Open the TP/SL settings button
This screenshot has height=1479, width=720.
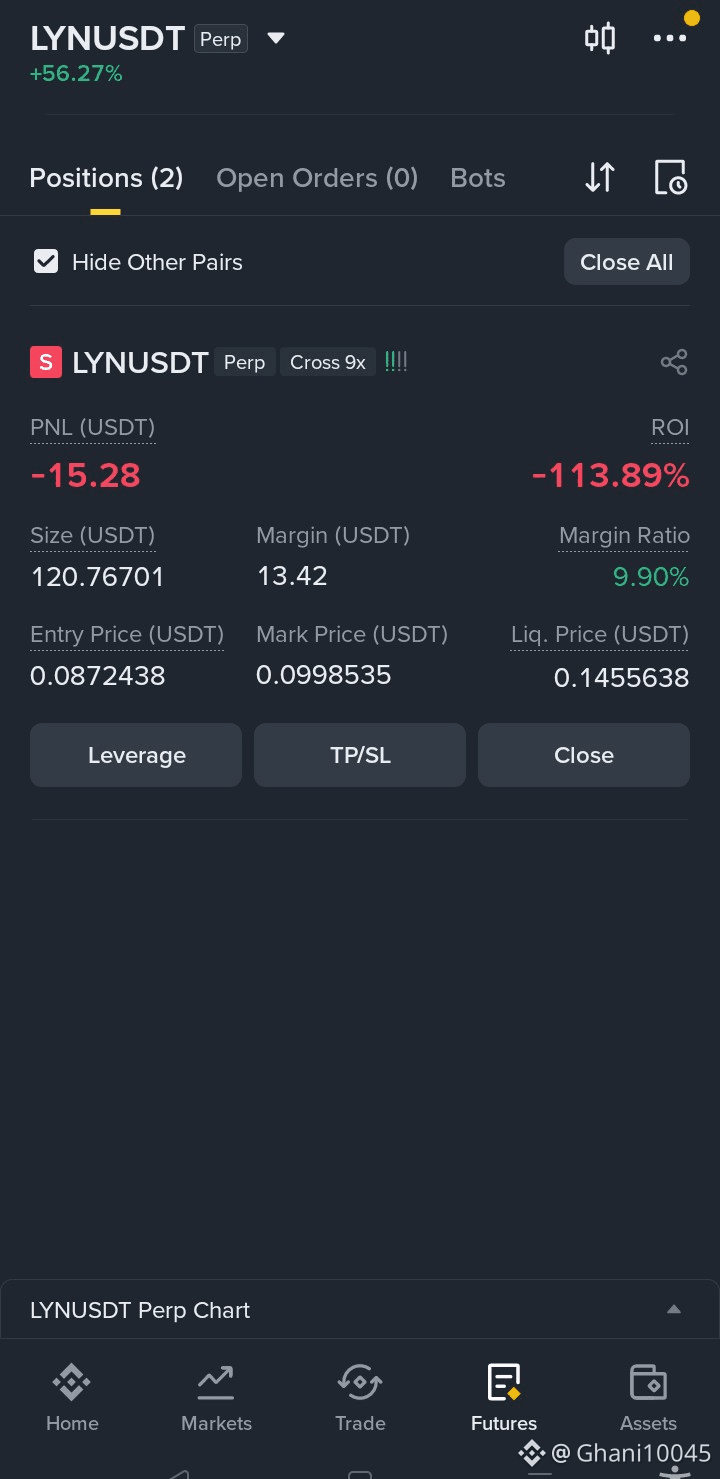(x=360, y=755)
